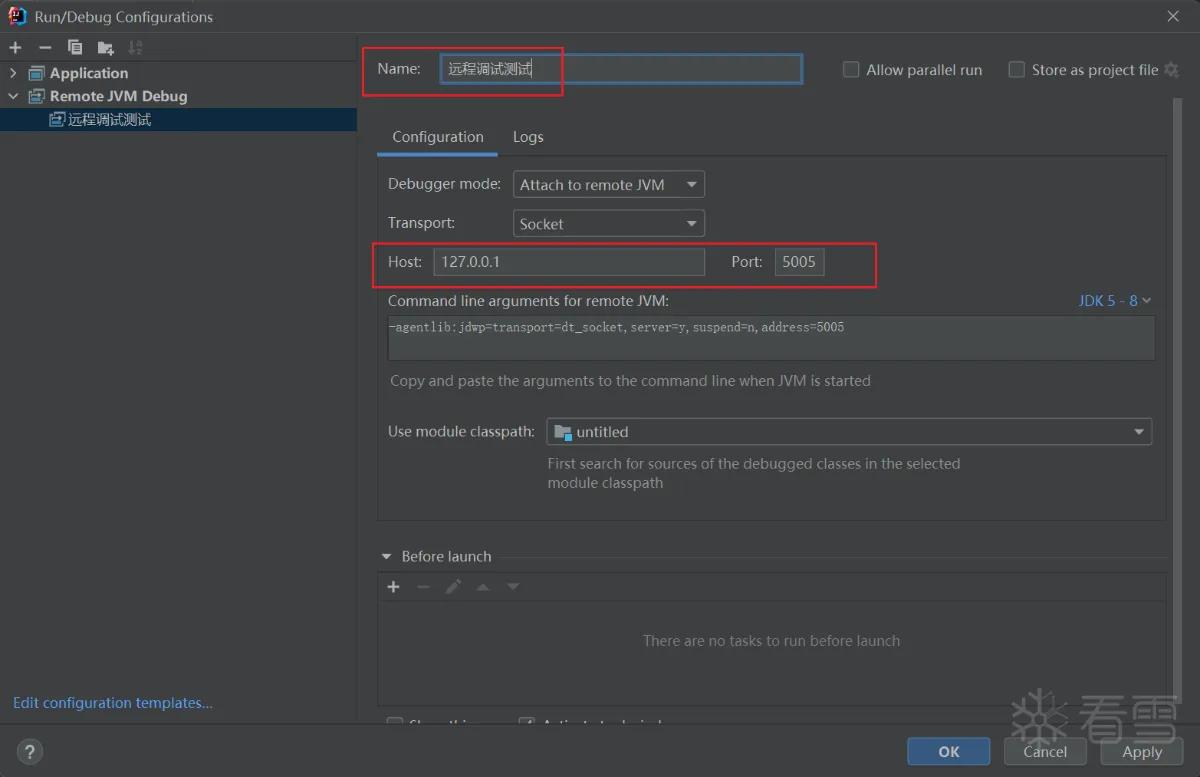This screenshot has width=1200, height=777.
Task: Open help via question mark icon
Action: pyautogui.click(x=29, y=752)
